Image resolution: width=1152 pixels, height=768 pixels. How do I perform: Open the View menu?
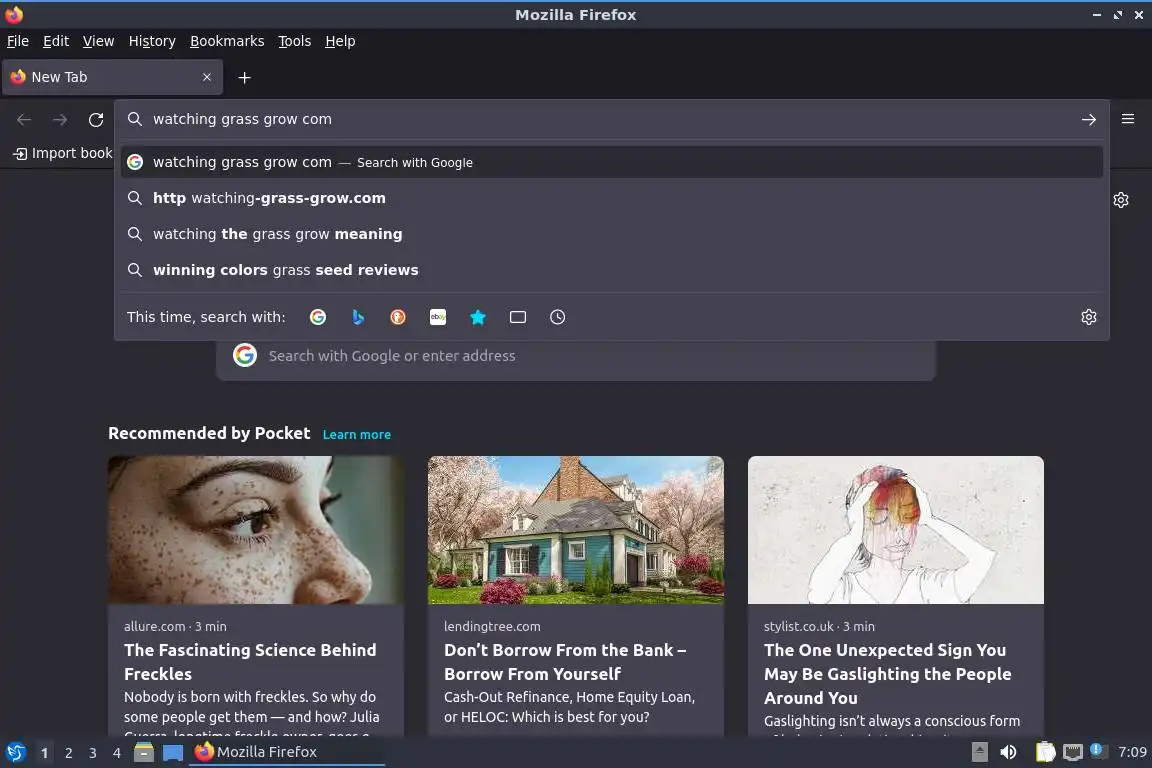pyautogui.click(x=98, y=41)
